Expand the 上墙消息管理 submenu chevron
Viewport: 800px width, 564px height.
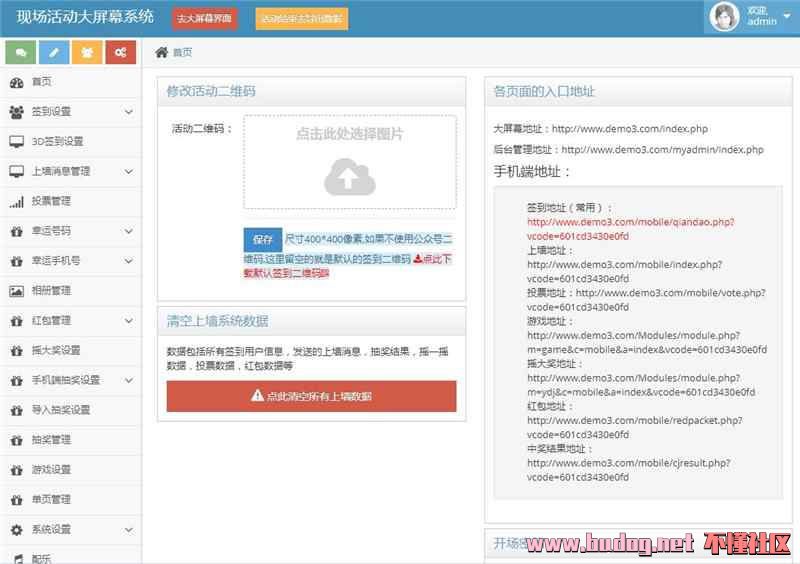(x=129, y=172)
